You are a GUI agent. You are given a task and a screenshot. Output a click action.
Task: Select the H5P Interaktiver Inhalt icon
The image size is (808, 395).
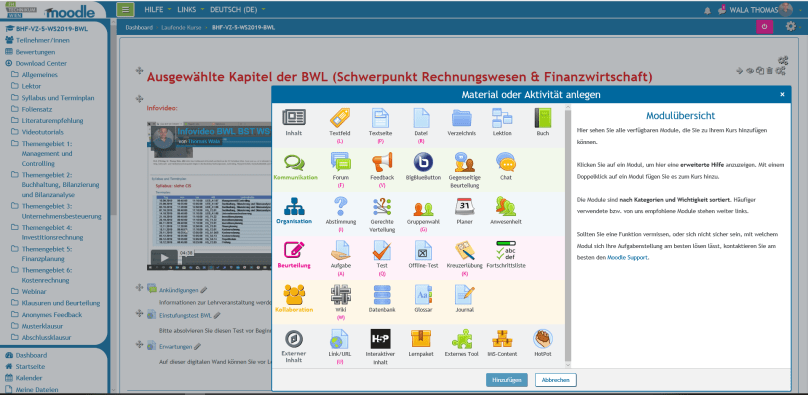(380, 339)
